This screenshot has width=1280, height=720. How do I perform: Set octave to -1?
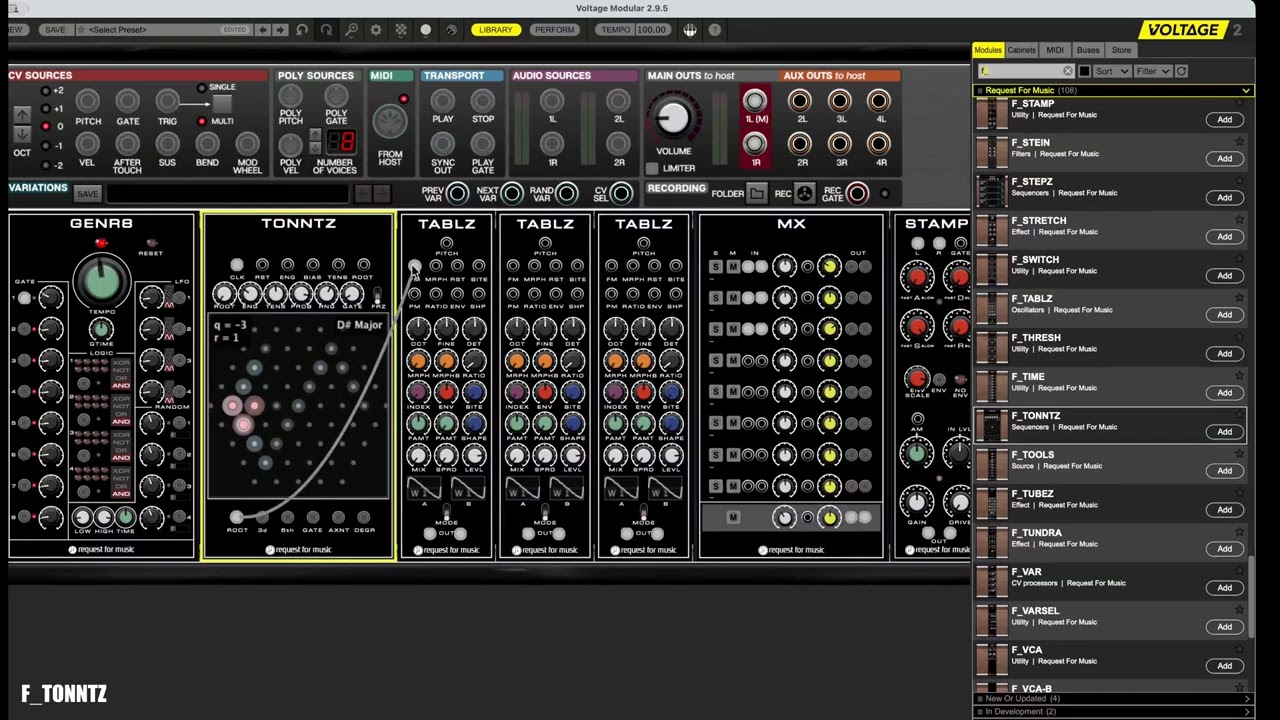point(45,145)
